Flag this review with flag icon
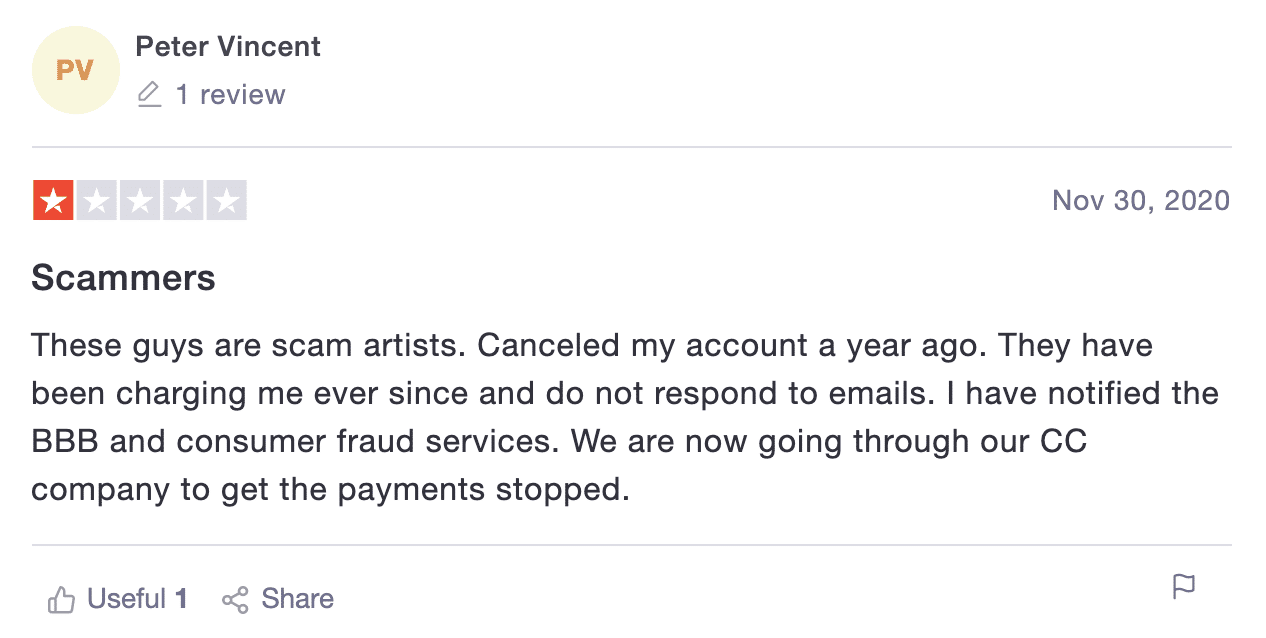The width and height of the screenshot is (1266, 638). click(x=1184, y=587)
